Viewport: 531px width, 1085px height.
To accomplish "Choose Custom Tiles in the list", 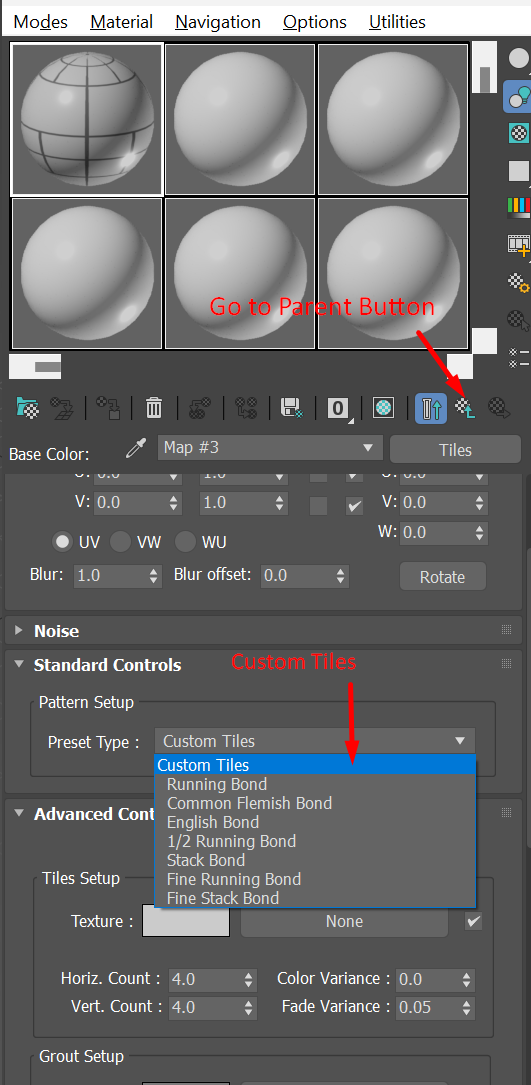I will pos(315,765).
